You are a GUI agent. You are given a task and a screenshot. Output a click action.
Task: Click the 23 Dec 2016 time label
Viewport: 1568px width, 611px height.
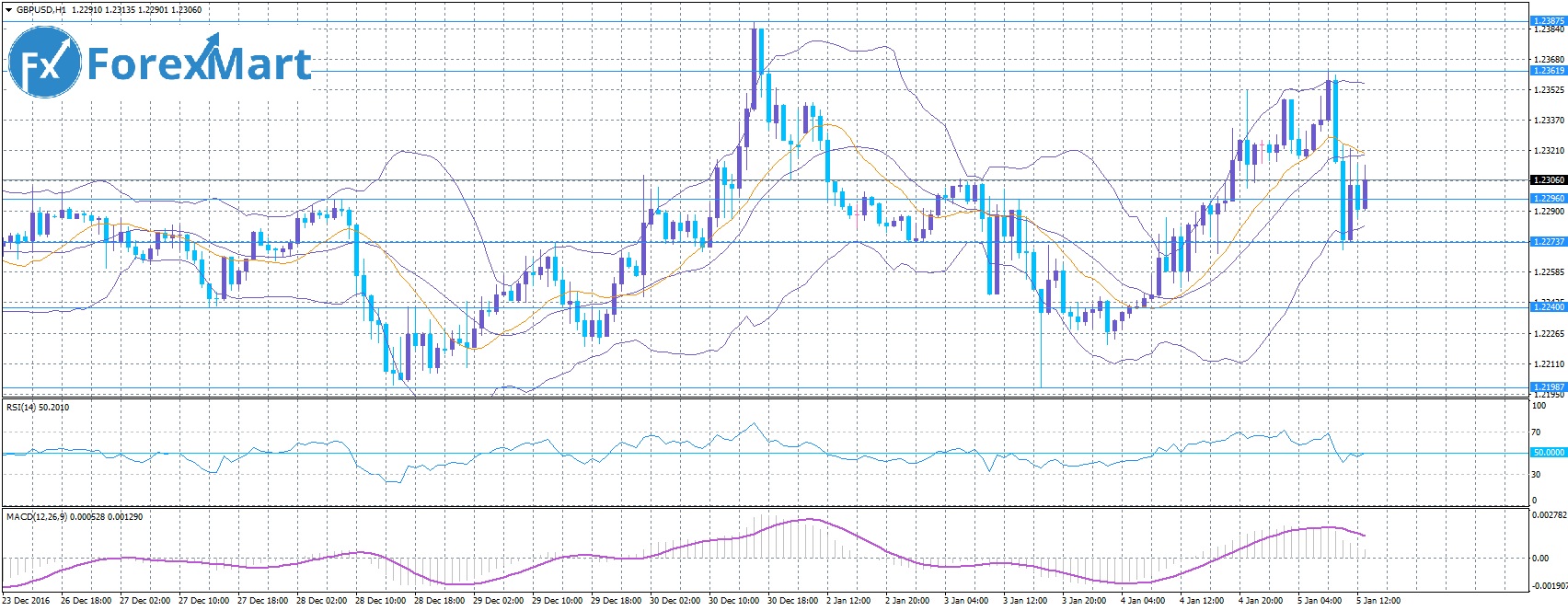pyautogui.click(x=26, y=601)
